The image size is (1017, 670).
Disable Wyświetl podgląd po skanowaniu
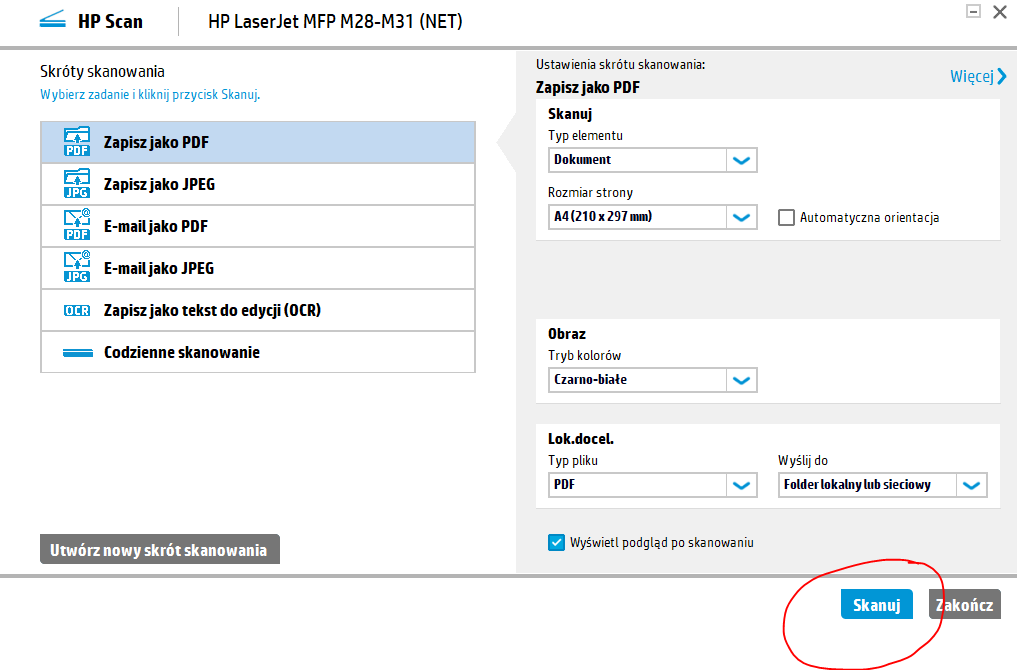click(556, 542)
